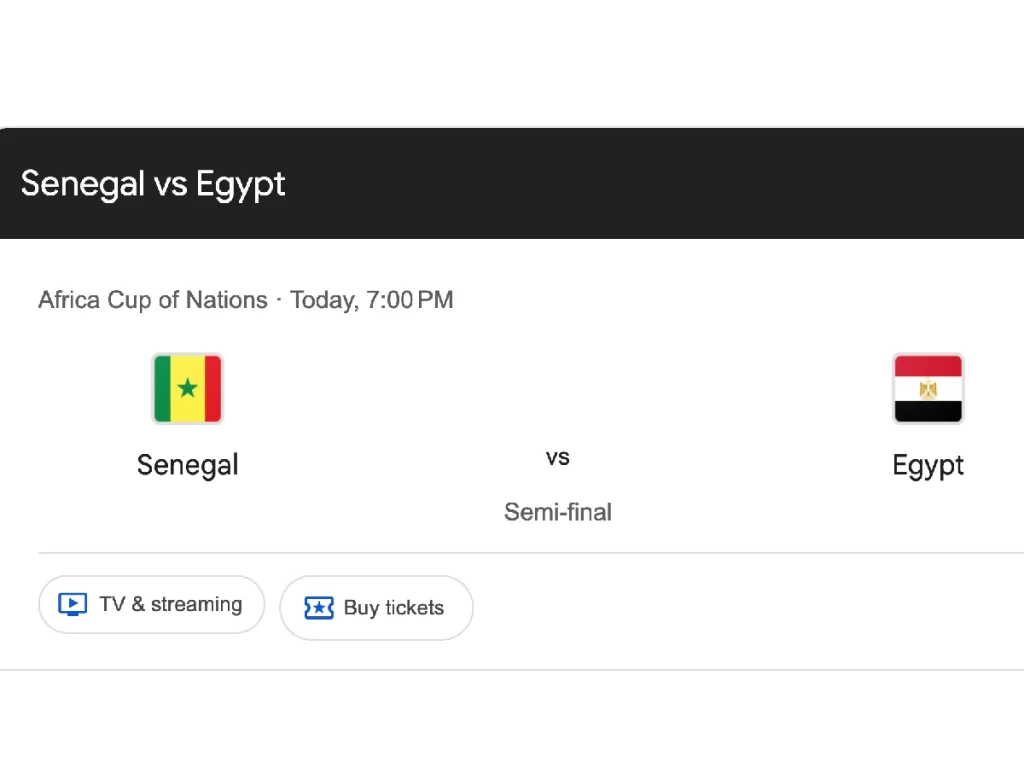Click the green star on Senegal's flag
The image size is (1024, 768).
pos(187,388)
